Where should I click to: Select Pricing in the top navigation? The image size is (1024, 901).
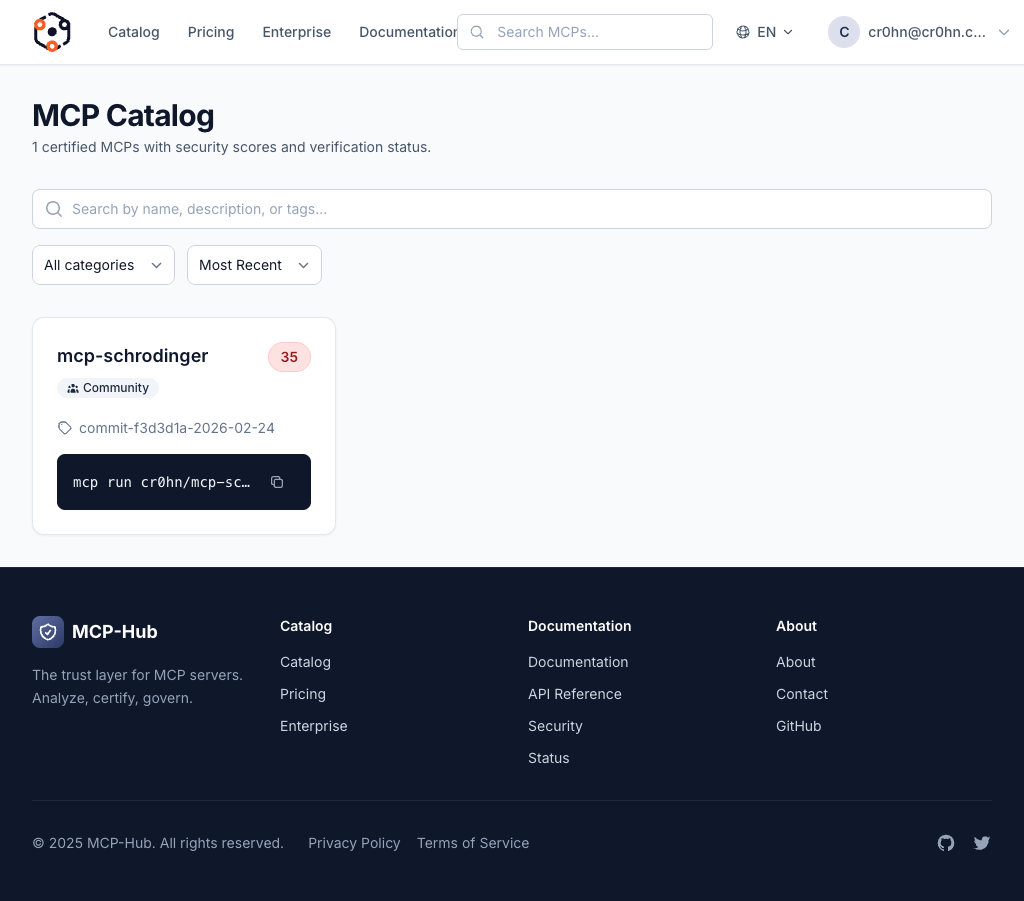tap(210, 31)
